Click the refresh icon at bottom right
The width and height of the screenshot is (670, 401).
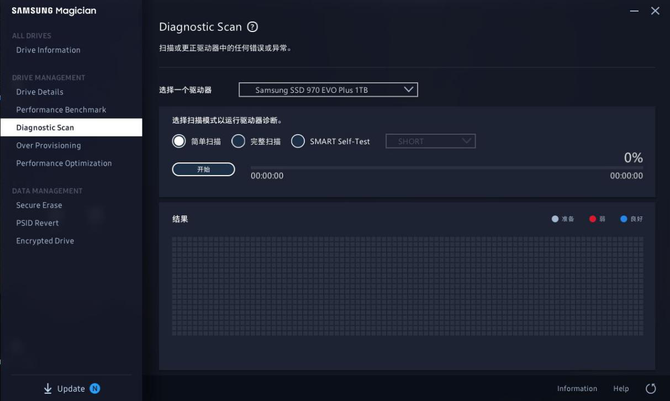(650, 388)
